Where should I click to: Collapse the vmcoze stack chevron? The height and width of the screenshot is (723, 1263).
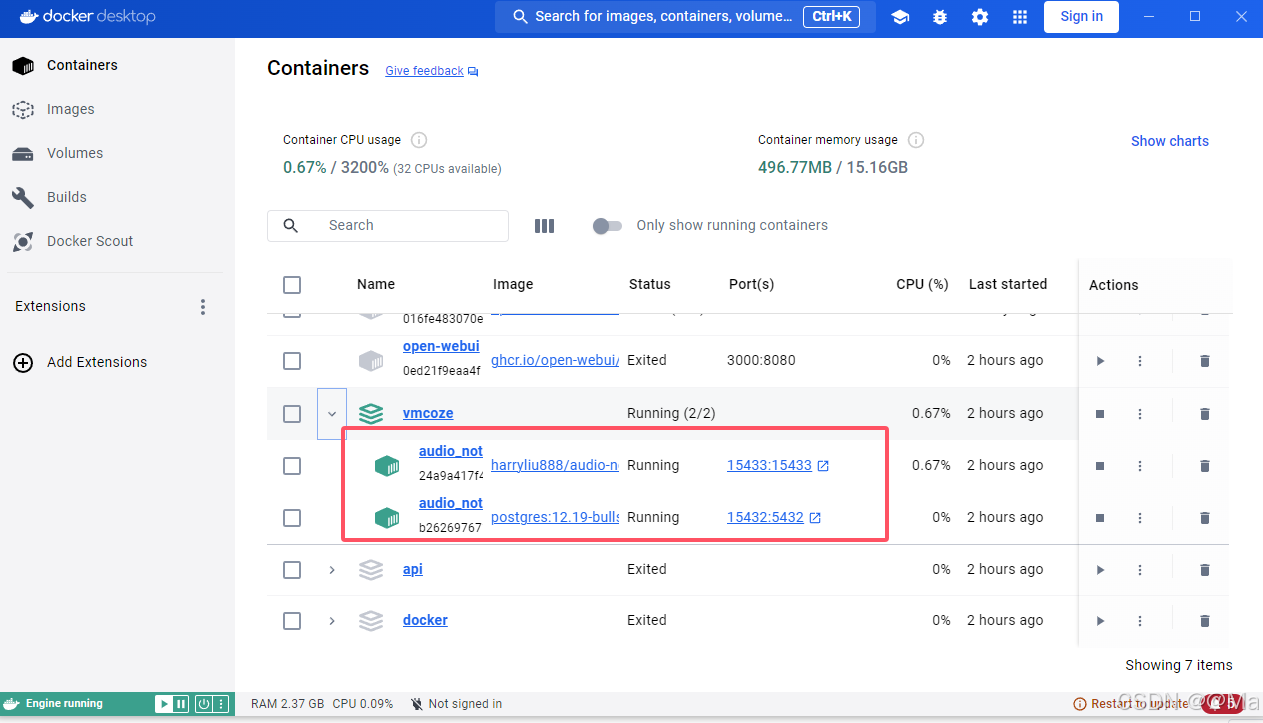[x=332, y=414]
